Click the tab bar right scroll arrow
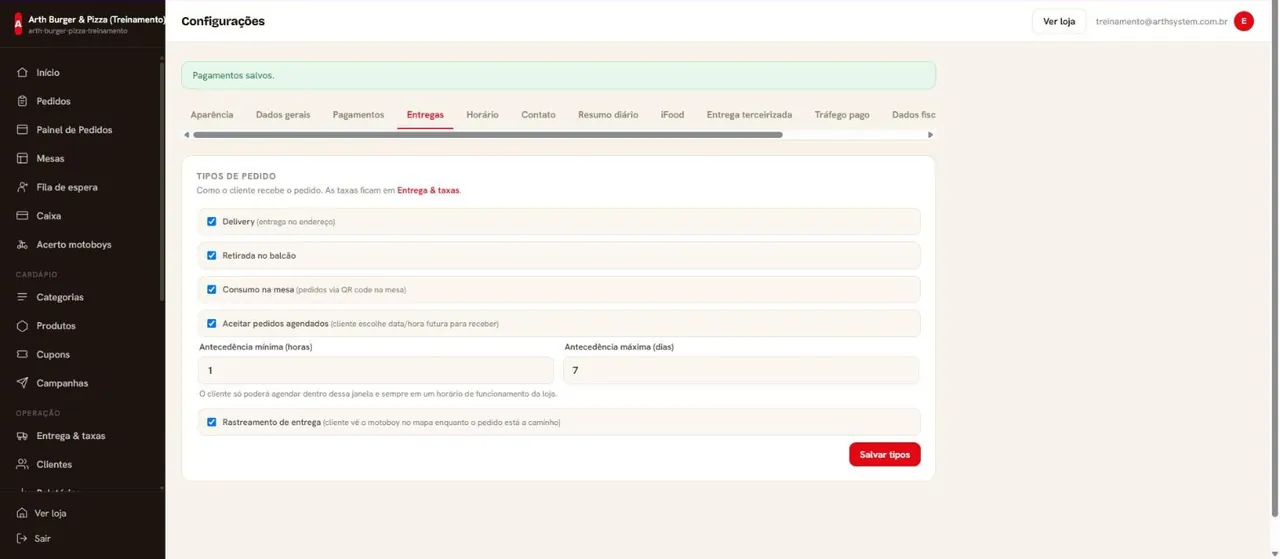The width and height of the screenshot is (1280, 559). tap(931, 135)
